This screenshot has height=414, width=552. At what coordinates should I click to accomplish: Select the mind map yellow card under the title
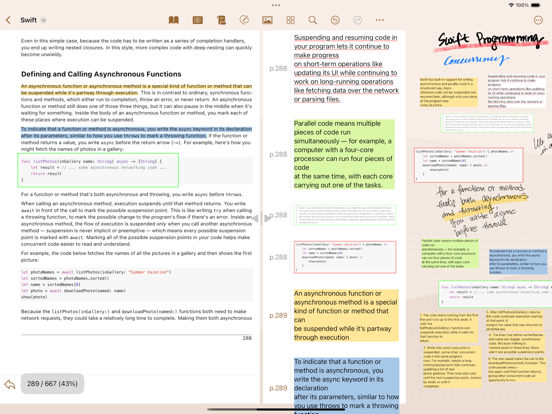coord(449,92)
